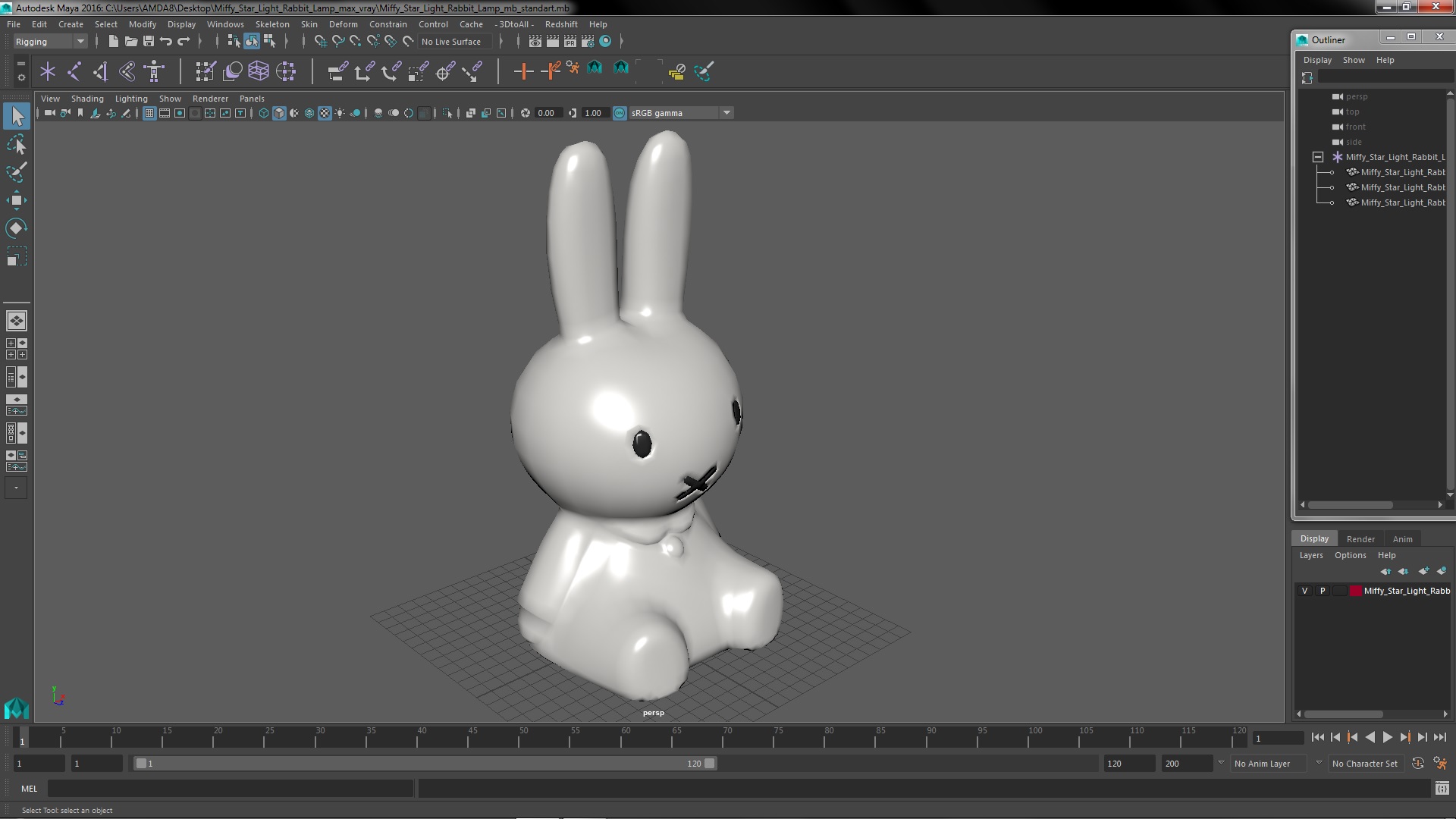This screenshot has height=819, width=1456.
Task: Go to start of playback range
Action: tap(1317, 737)
